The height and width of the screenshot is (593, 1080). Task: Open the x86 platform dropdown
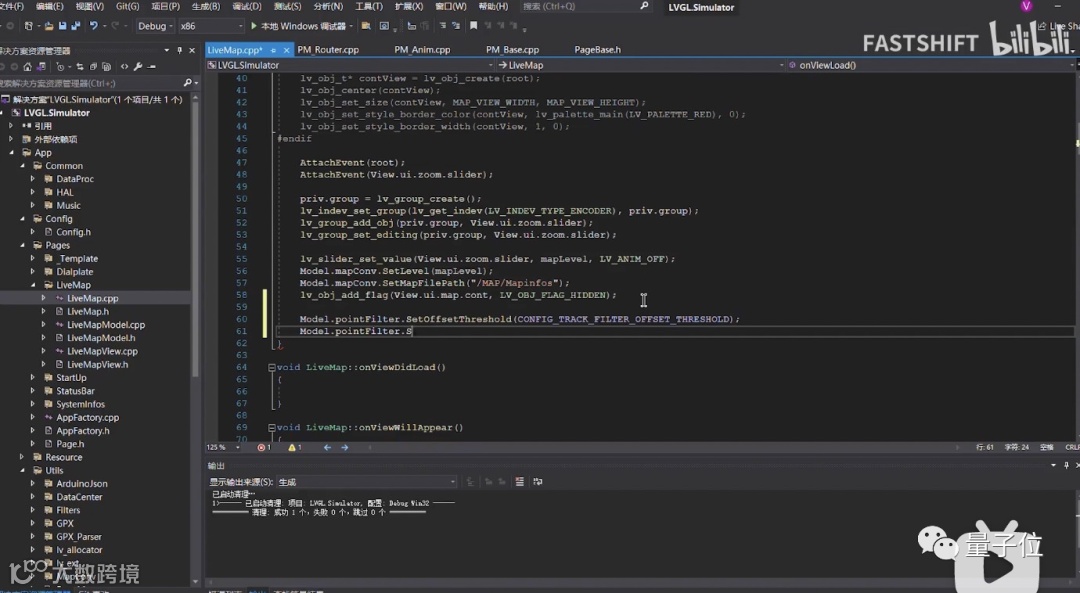[x=208, y=26]
